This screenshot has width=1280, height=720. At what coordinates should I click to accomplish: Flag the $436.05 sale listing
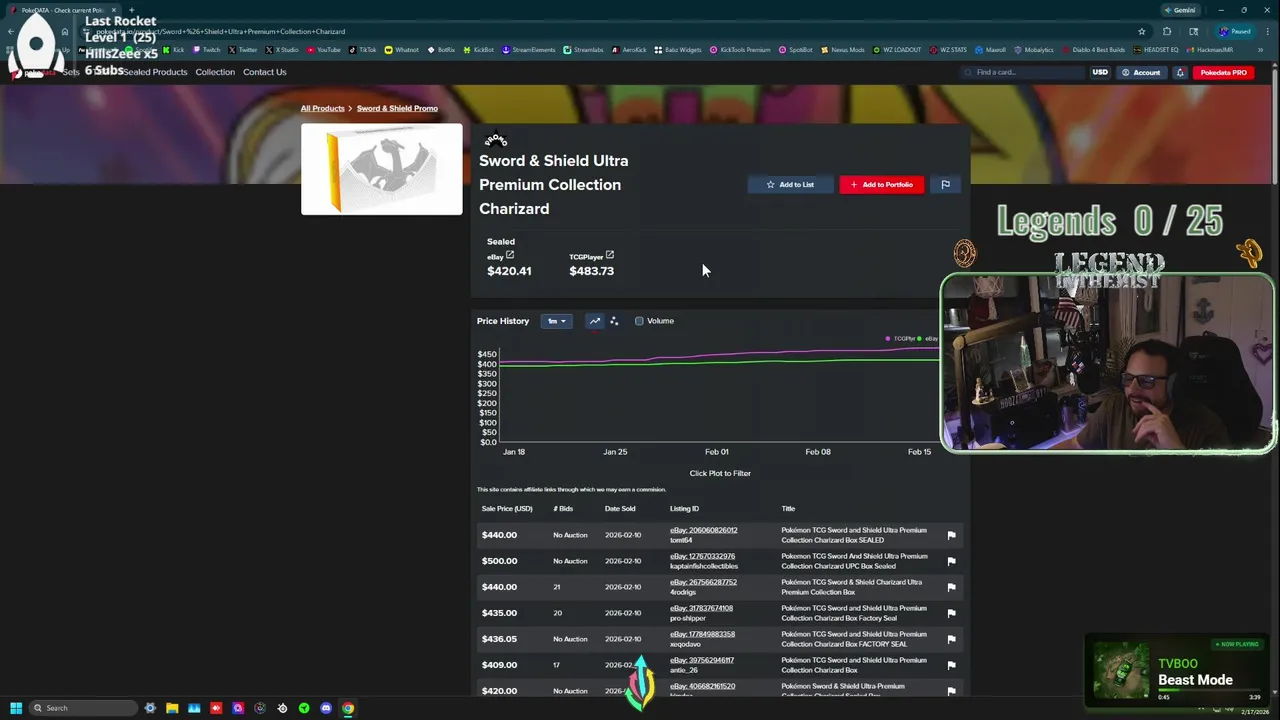tap(951, 639)
